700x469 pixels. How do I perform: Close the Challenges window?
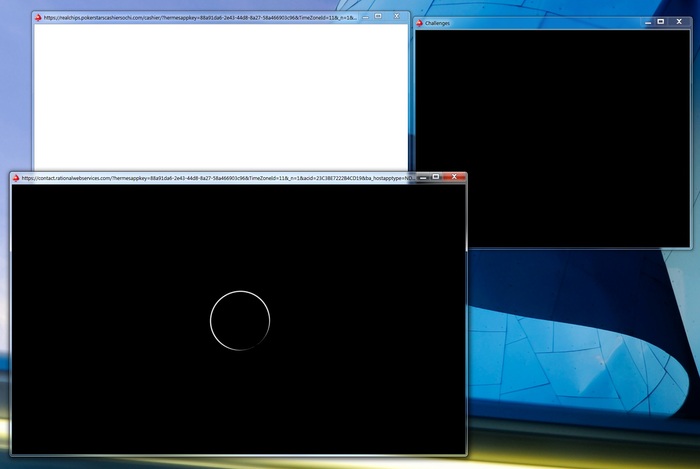(x=679, y=22)
